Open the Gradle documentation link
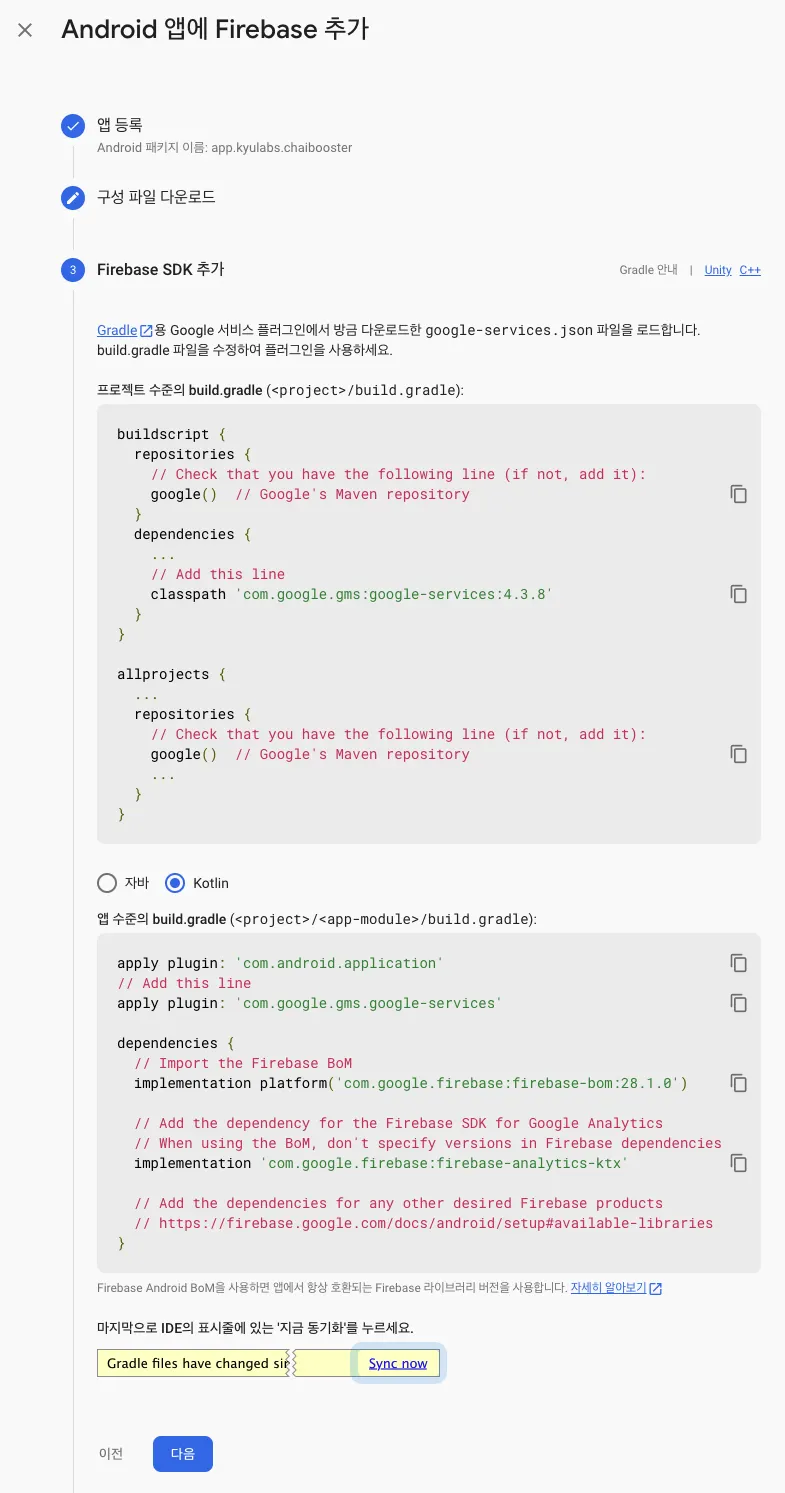 click(117, 330)
